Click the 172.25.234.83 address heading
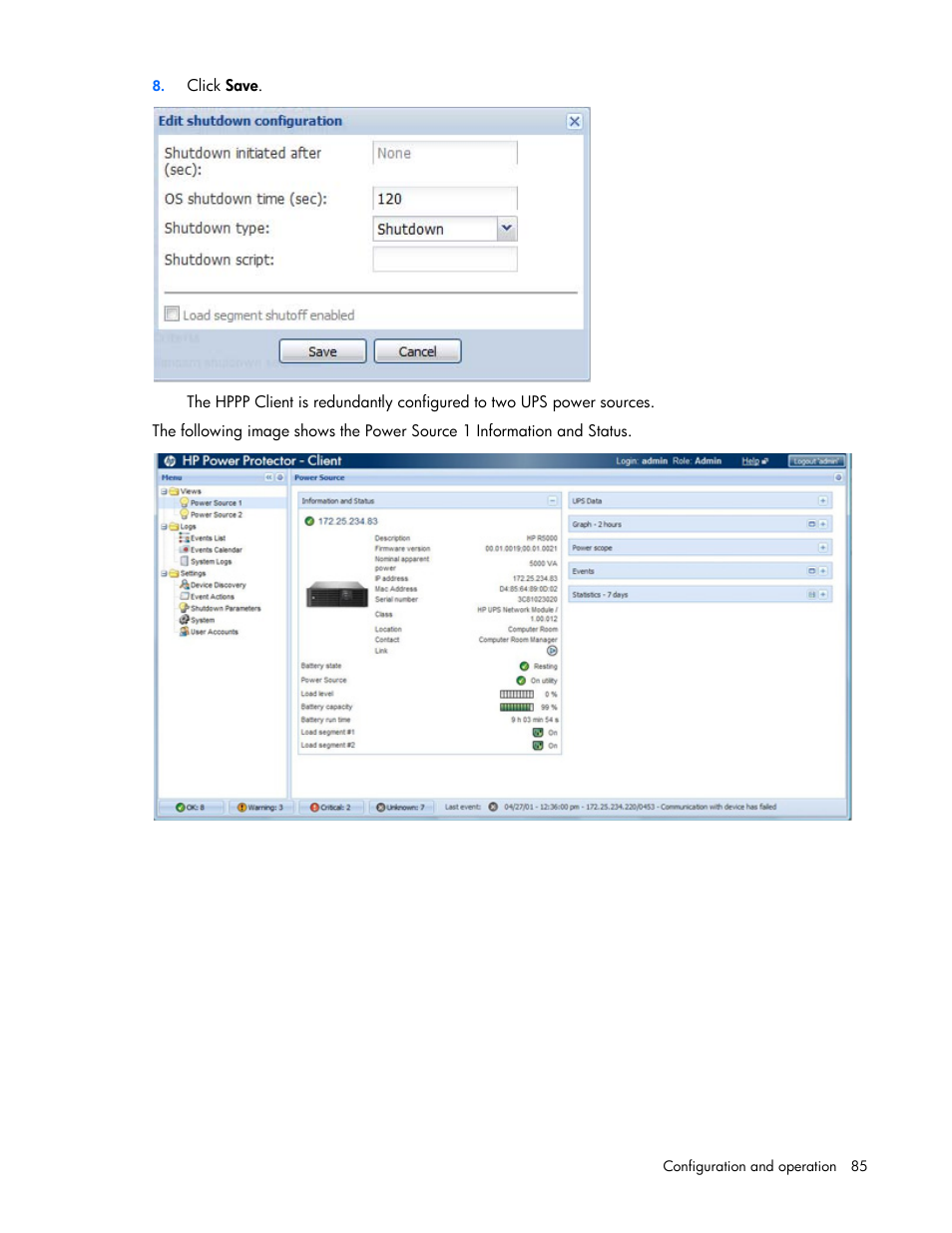 coord(347,521)
